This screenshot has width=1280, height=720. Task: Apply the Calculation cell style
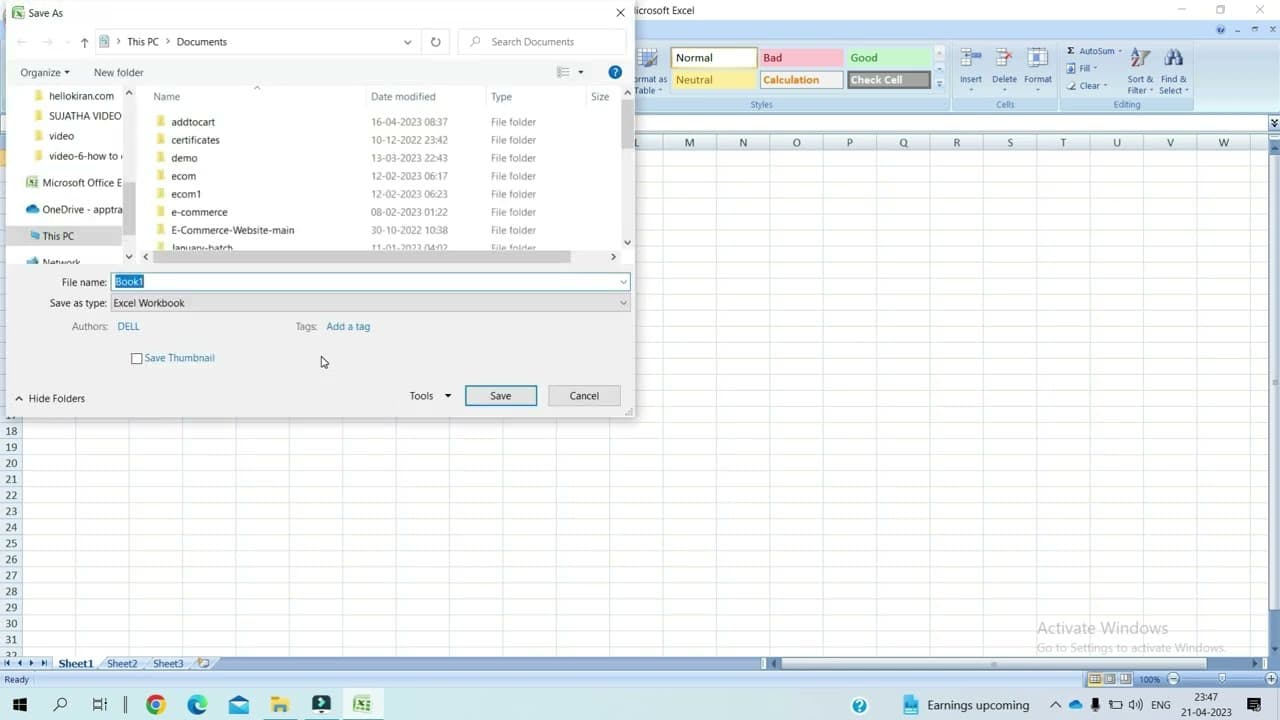[x=801, y=80]
